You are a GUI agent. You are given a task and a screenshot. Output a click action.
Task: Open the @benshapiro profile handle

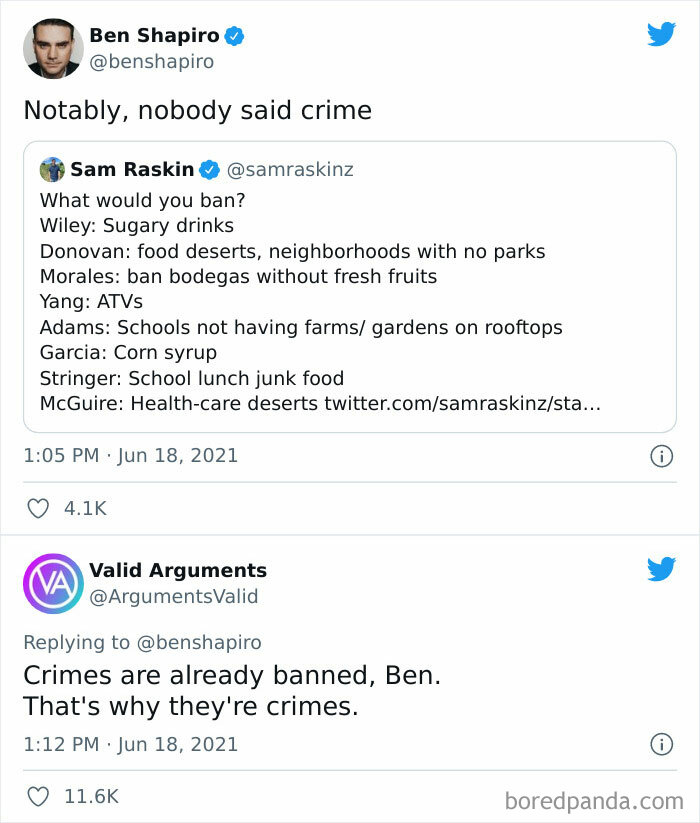151,61
